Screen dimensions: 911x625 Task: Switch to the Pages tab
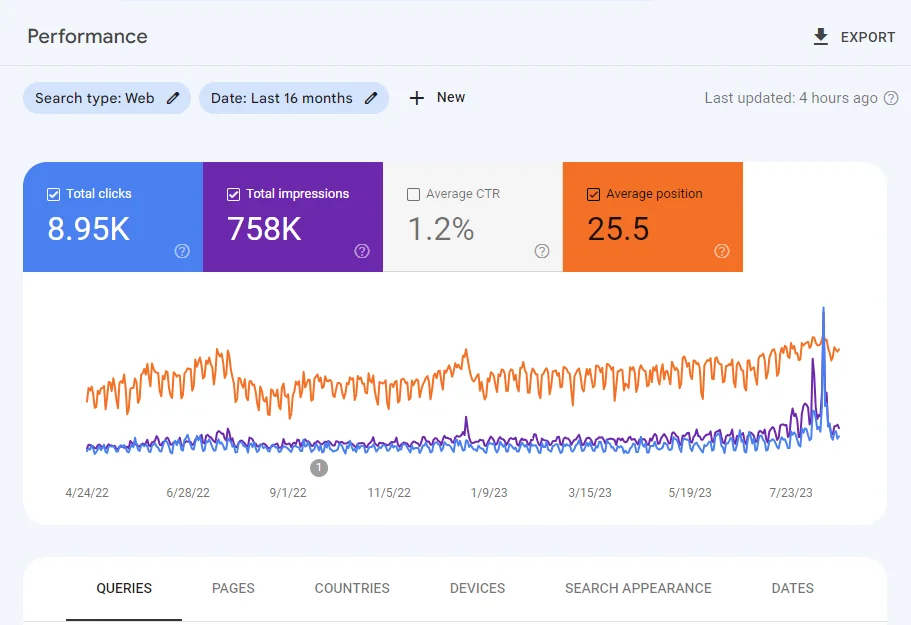point(233,588)
